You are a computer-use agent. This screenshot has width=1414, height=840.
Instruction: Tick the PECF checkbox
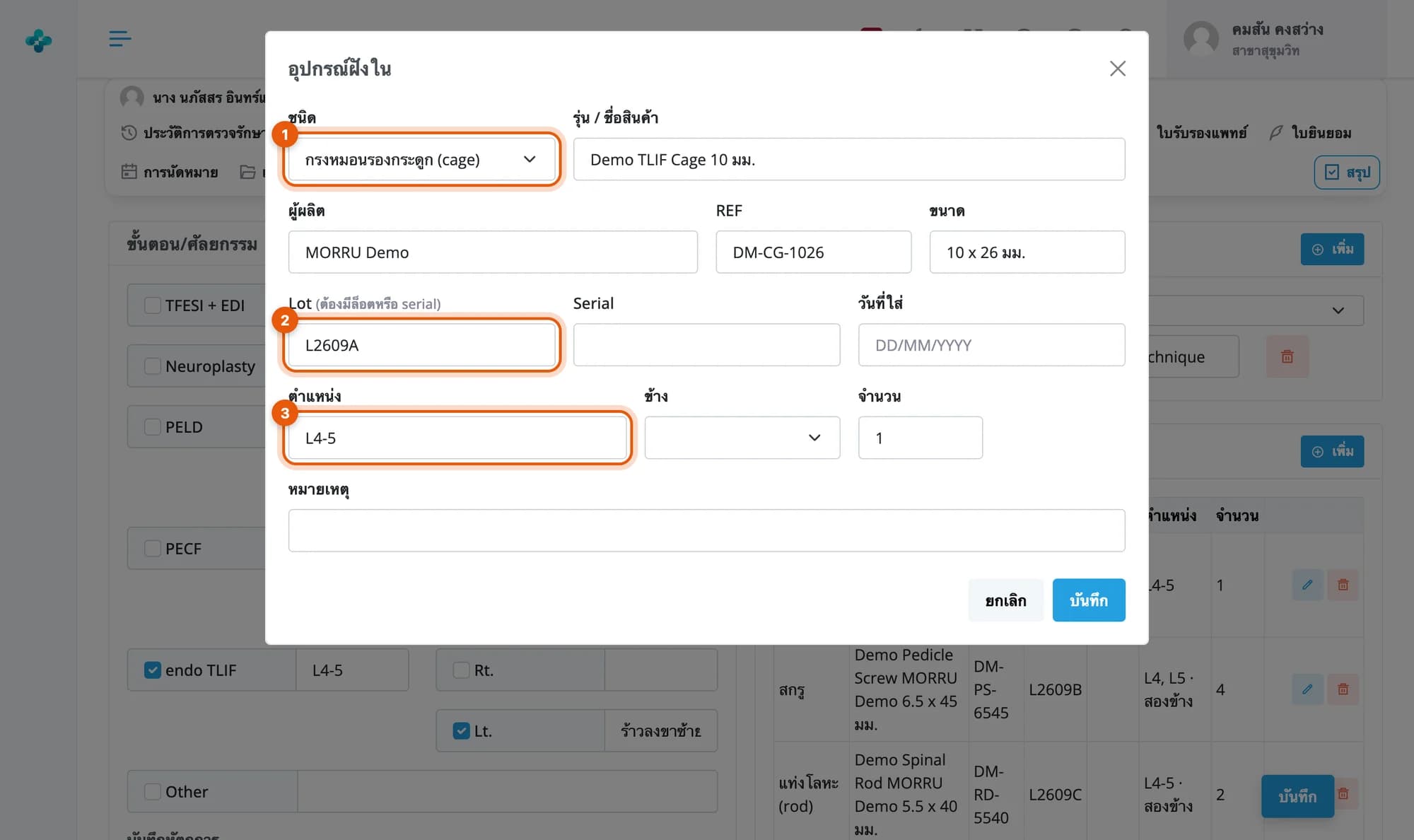coord(152,549)
